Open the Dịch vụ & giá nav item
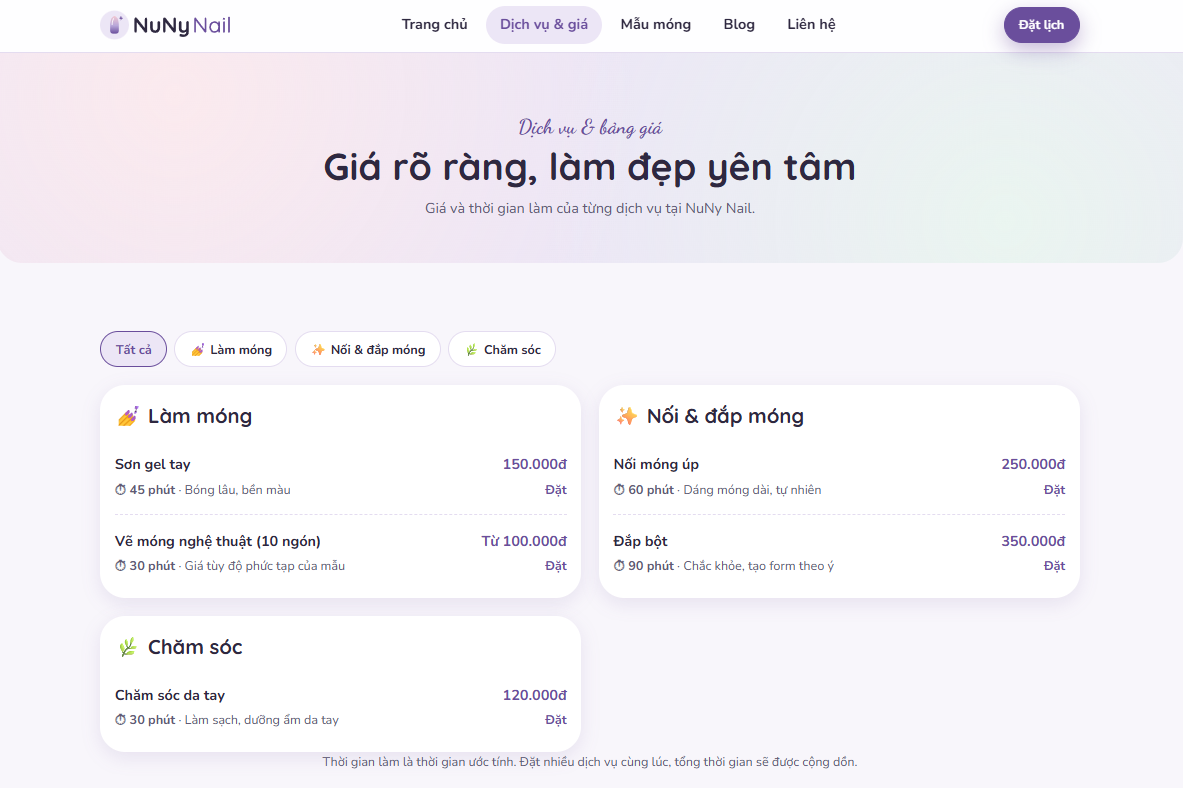 (544, 25)
